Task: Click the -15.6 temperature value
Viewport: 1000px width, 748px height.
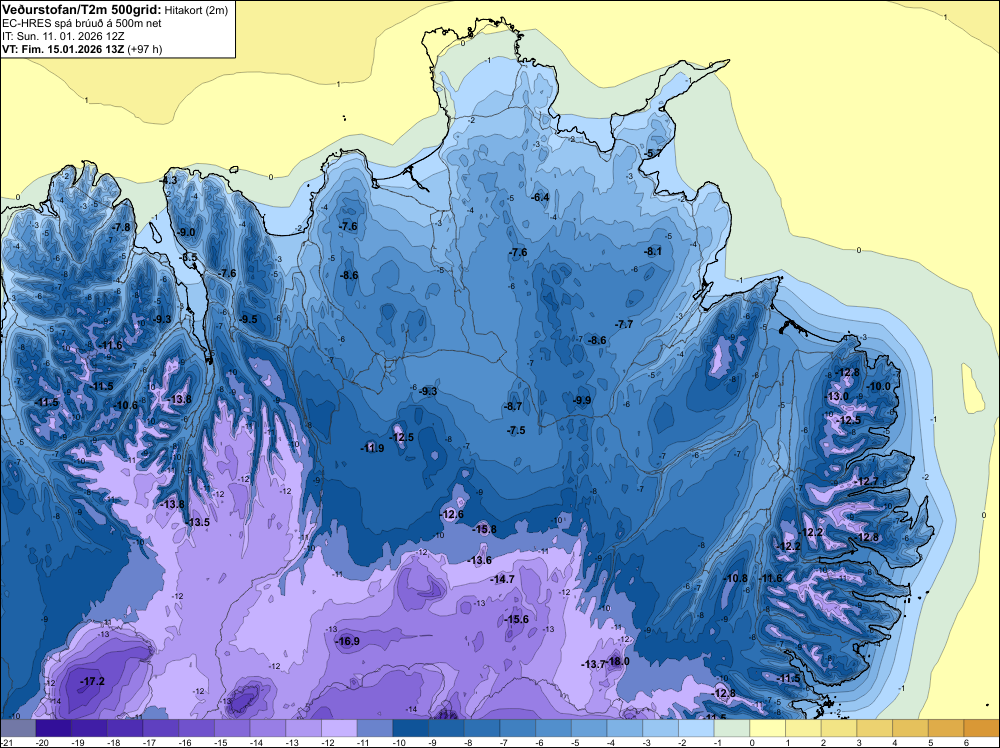Action: 516,619
